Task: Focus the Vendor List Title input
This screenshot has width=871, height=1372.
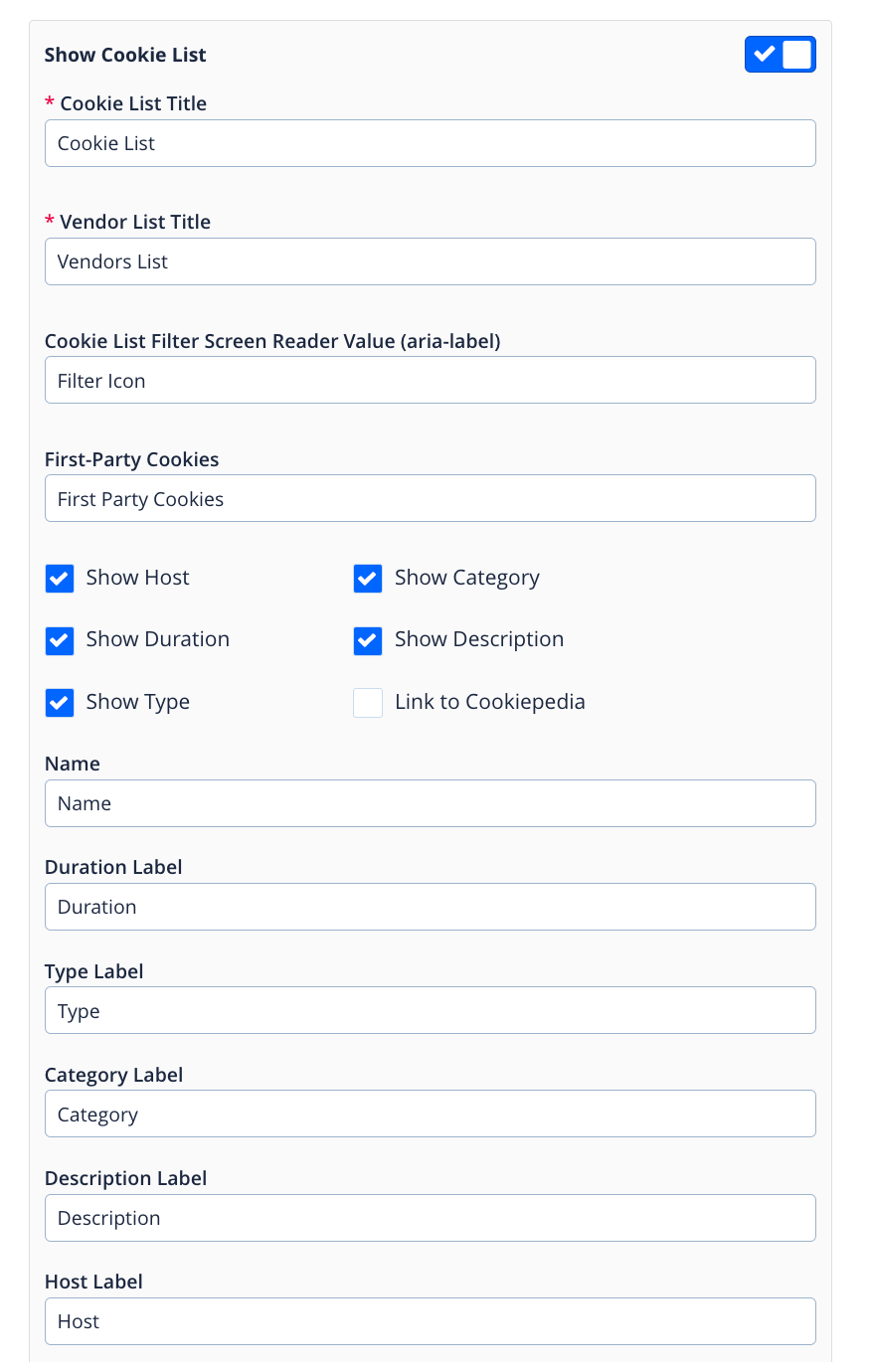Action: [x=430, y=261]
